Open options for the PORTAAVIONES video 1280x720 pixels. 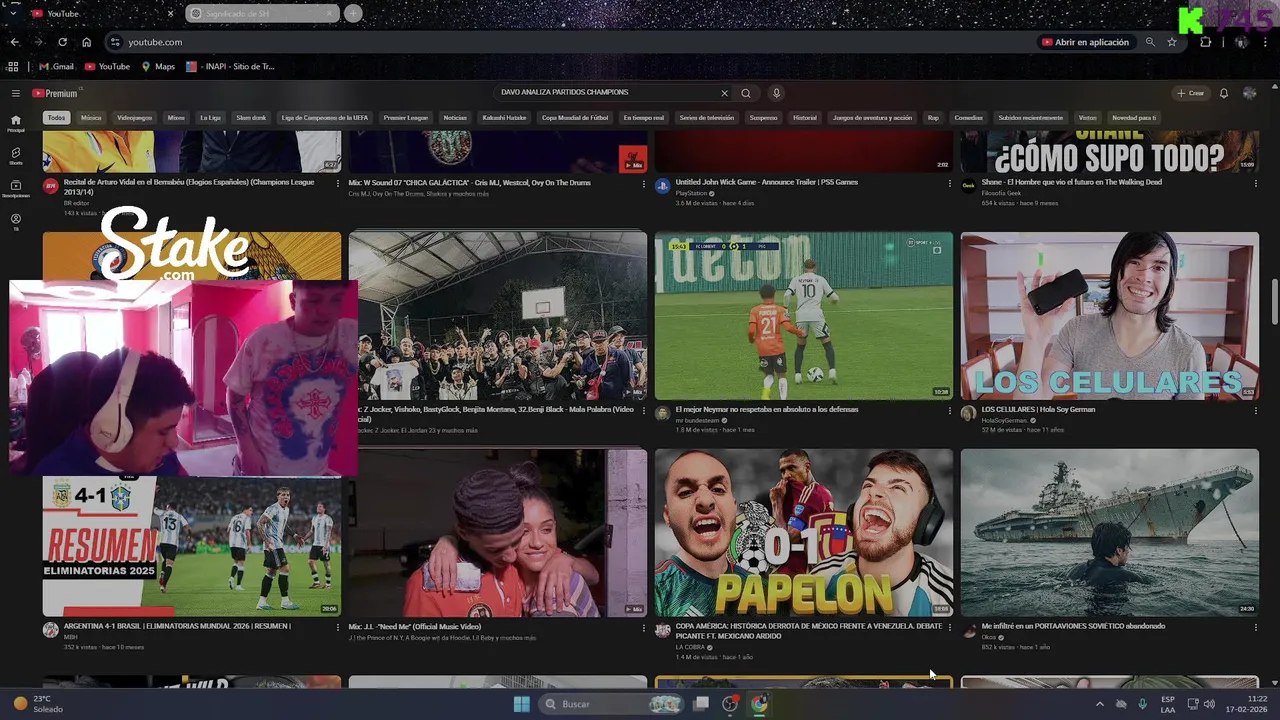click(x=1255, y=628)
